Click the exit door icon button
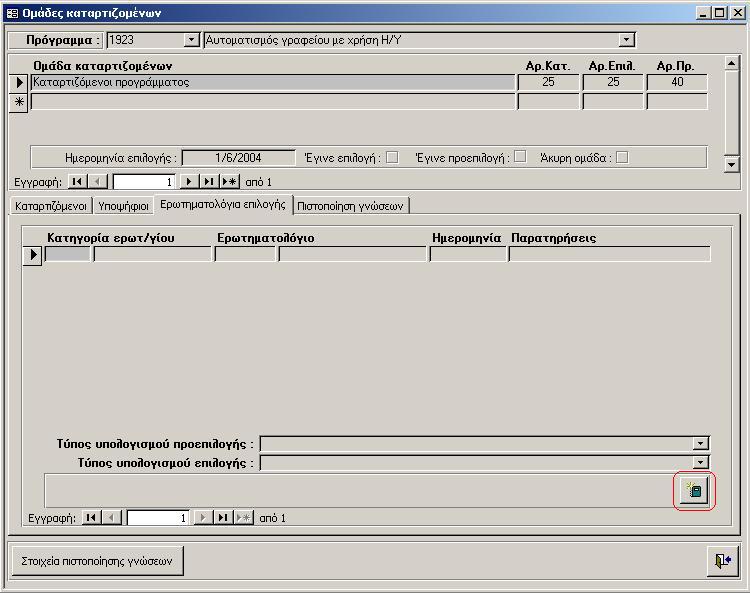Screen dimensions: 750x593 (722, 561)
